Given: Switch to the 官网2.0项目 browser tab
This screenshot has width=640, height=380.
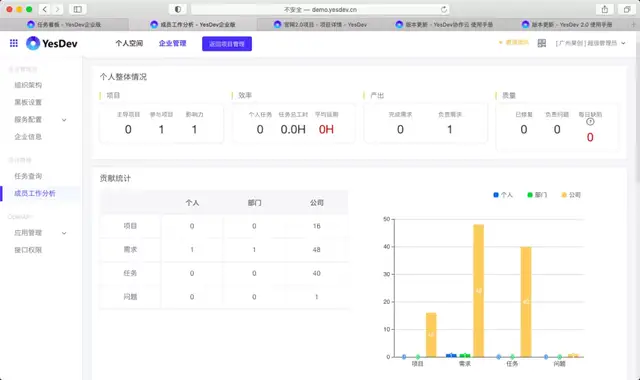Looking at the screenshot, I should coord(320,24).
